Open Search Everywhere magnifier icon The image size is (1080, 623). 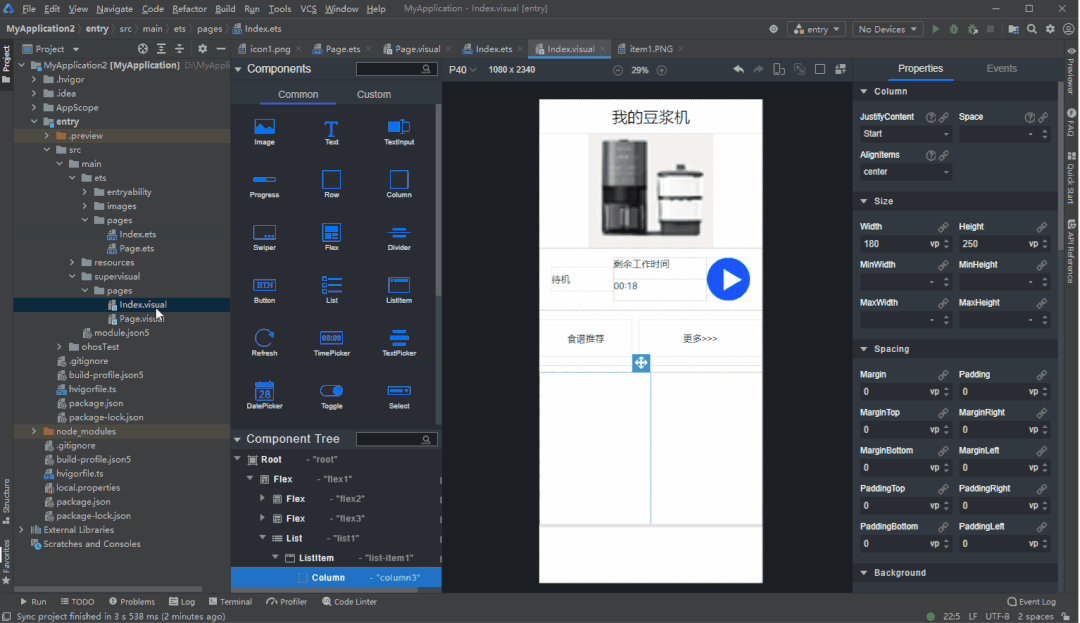click(1032, 29)
